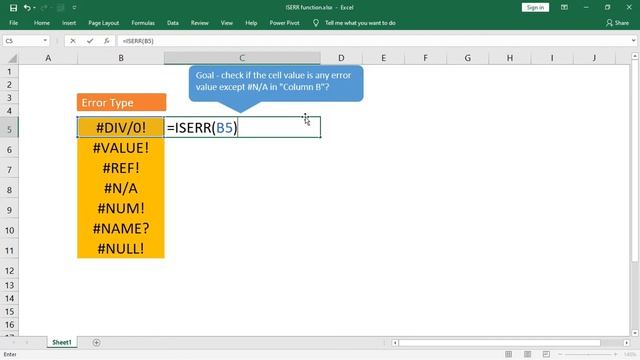
Task: Select column D header
Action: click(341, 58)
